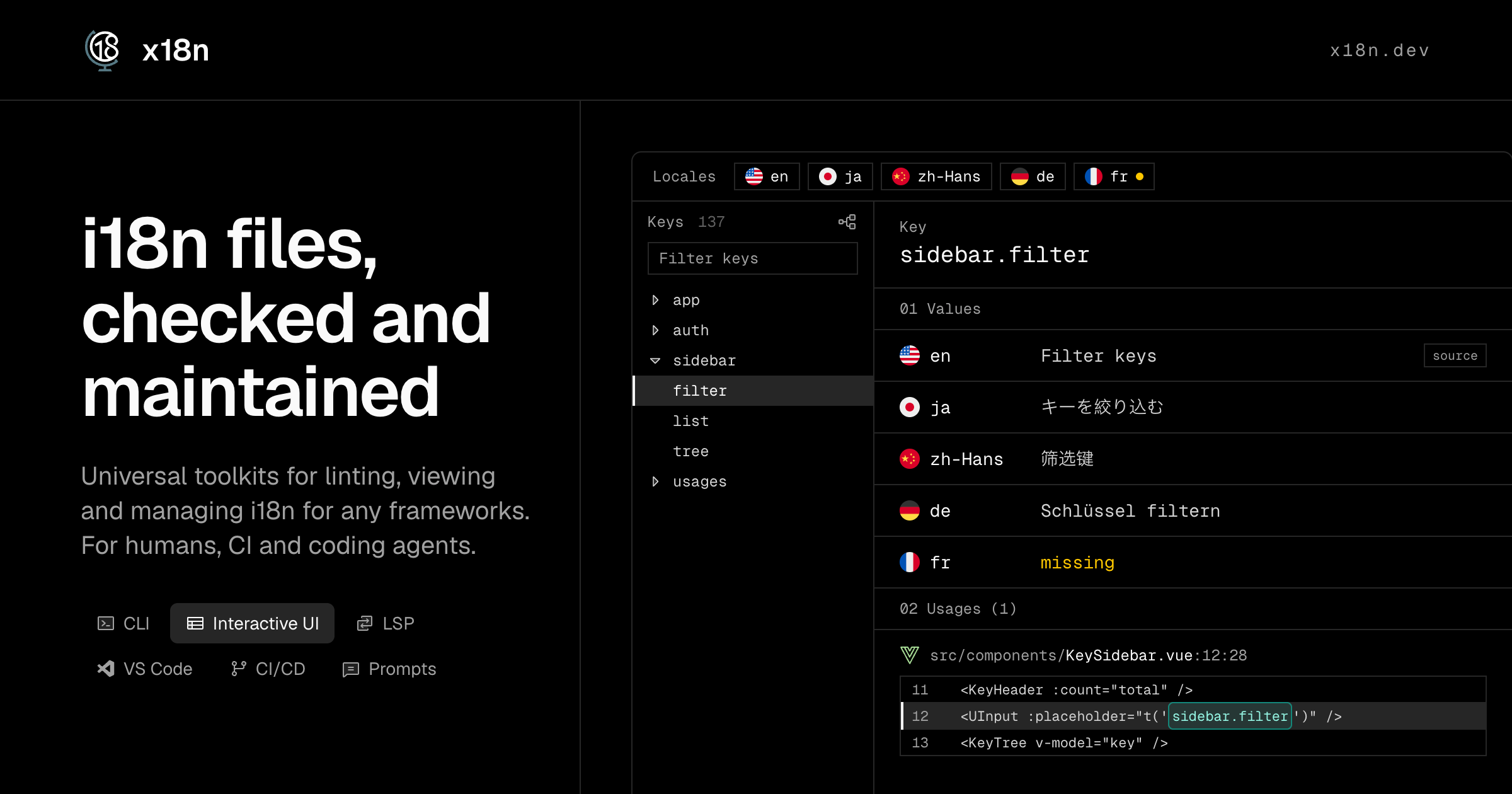Click the German flag in Values de row
This screenshot has width=1512, height=794.
tap(910, 510)
